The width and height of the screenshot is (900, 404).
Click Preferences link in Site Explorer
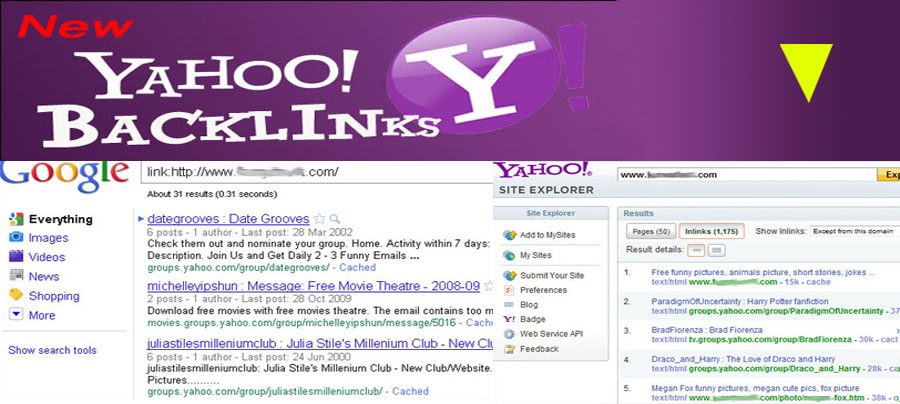543,290
